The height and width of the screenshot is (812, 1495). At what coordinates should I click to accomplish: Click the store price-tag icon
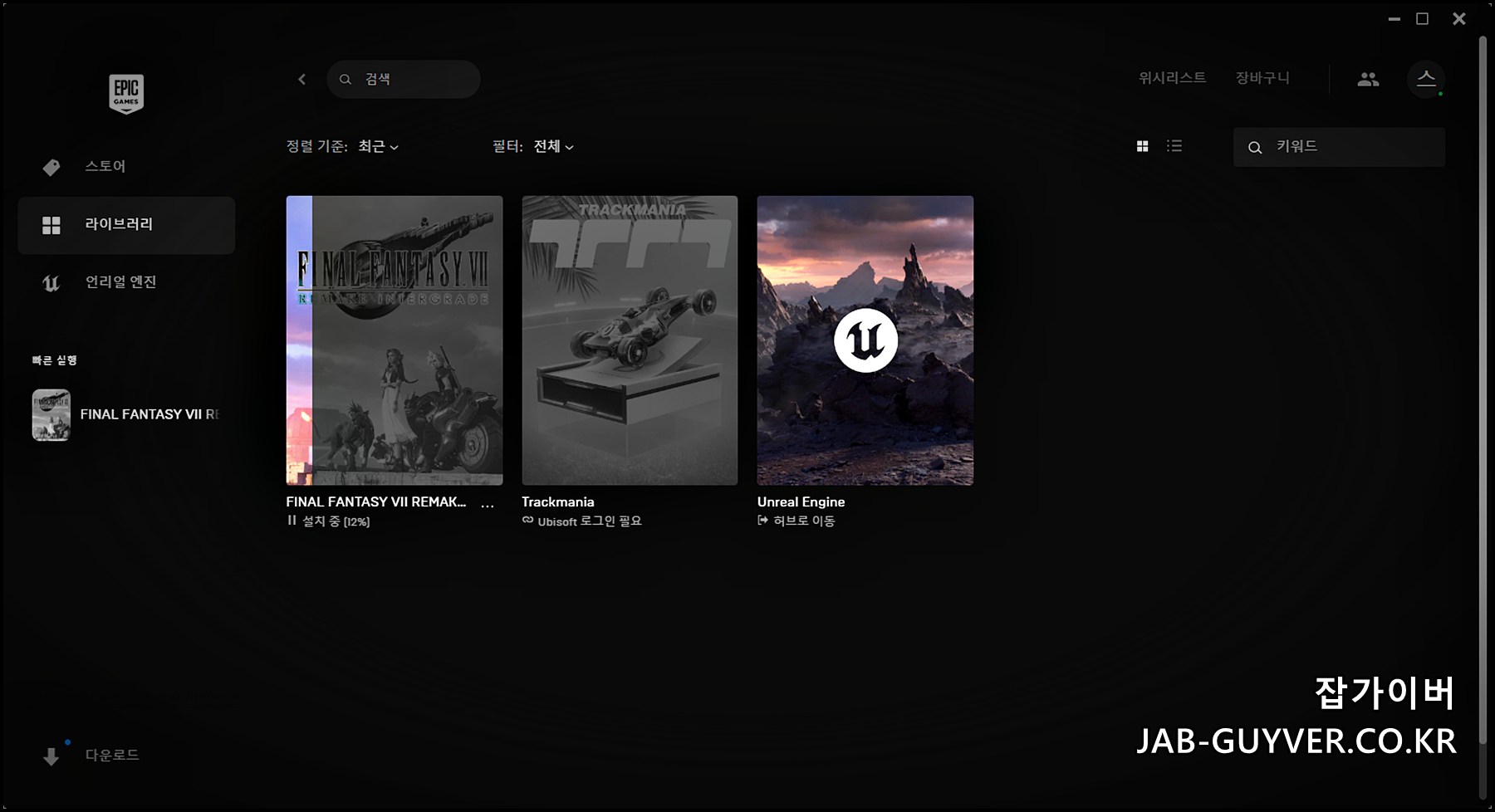pyautogui.click(x=51, y=167)
